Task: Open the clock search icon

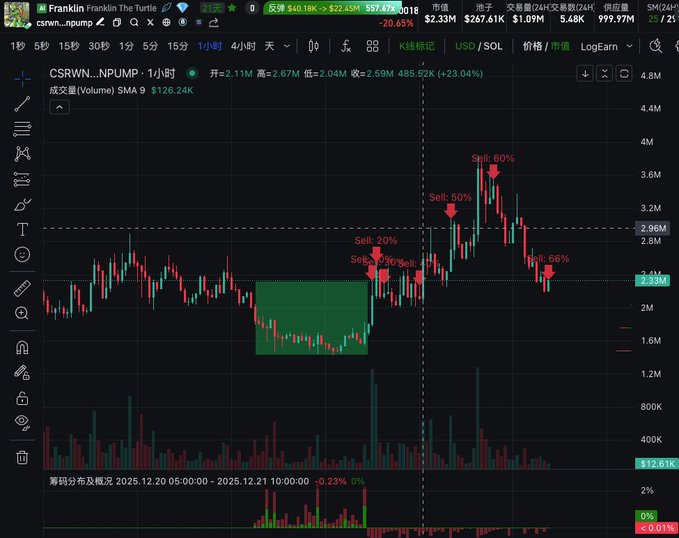Action: [x=656, y=46]
